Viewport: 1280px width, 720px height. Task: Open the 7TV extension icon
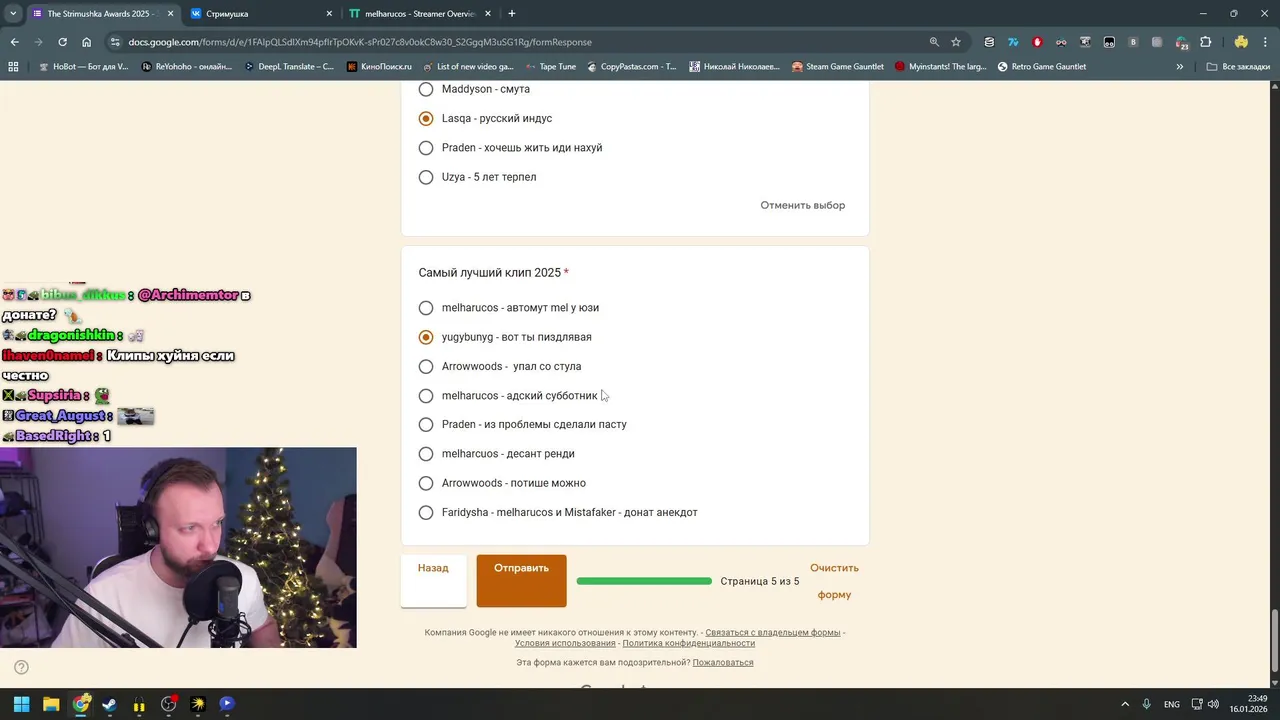pyautogui.click(x=1013, y=42)
